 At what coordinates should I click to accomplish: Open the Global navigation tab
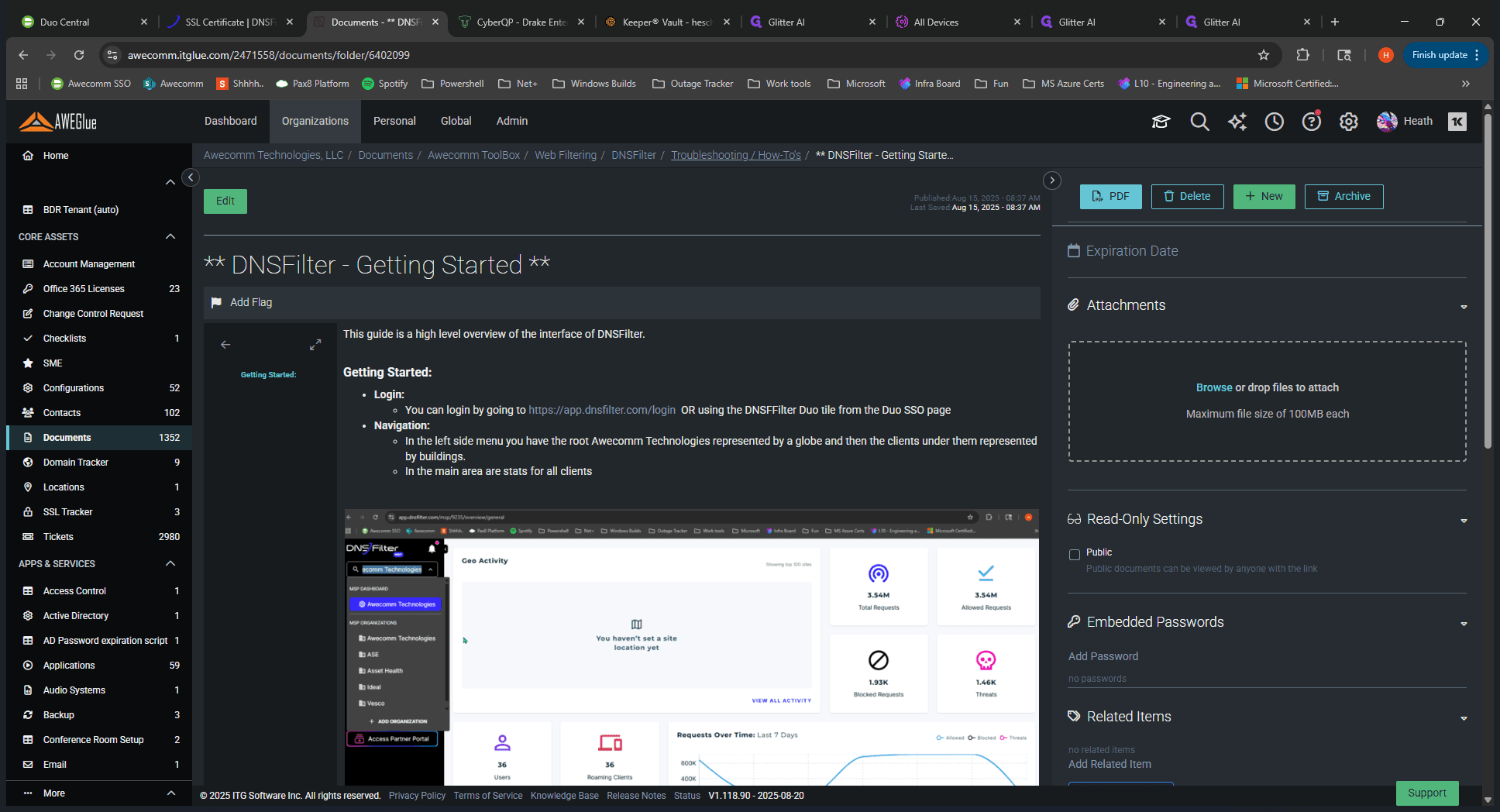[x=456, y=121]
